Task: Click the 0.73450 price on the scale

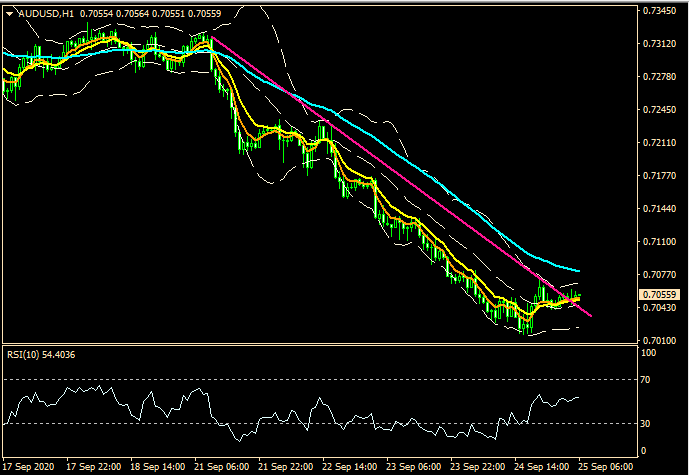Action: (660, 11)
